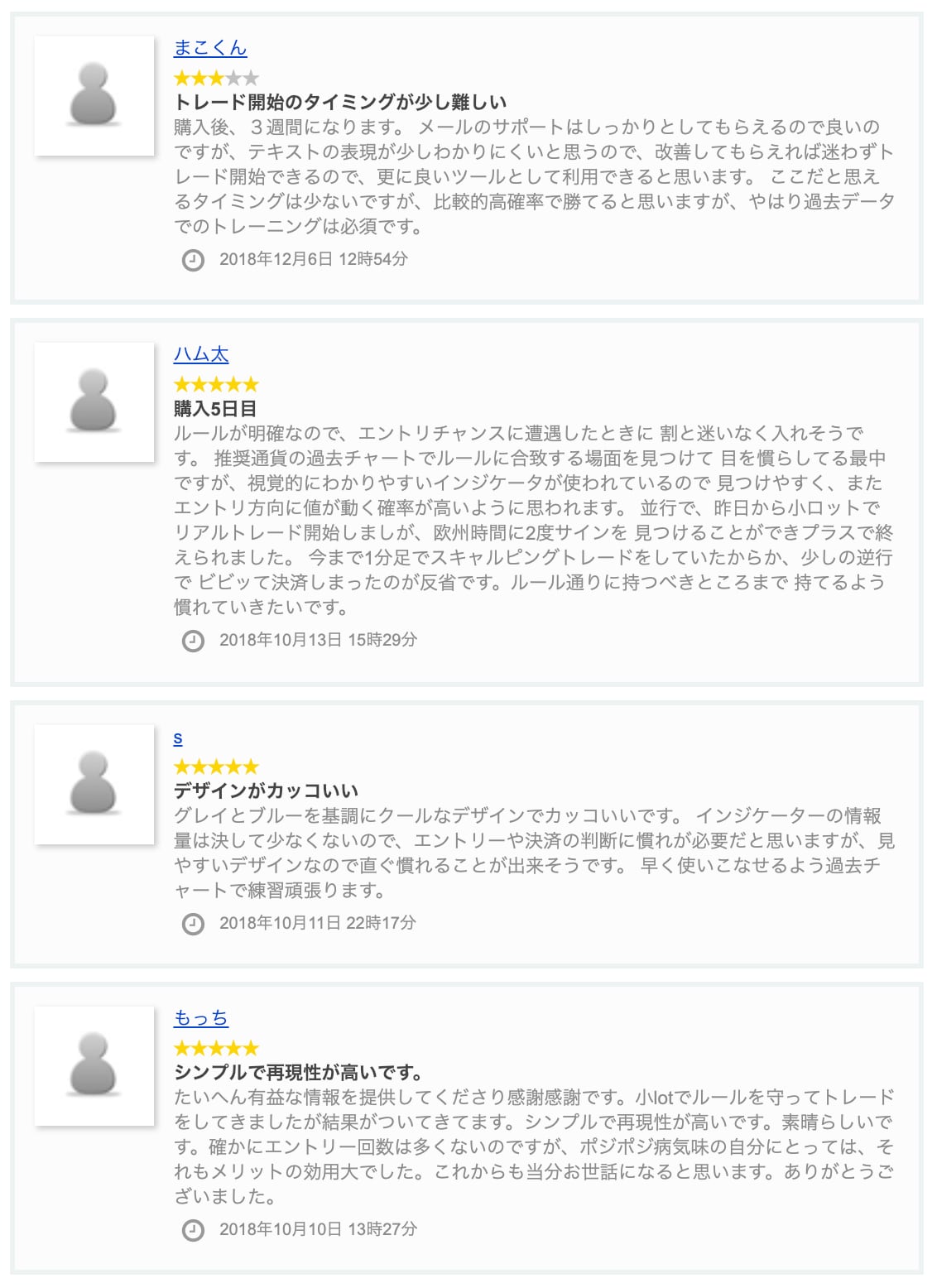Click the avatar icon of reviewer s

tap(94, 784)
